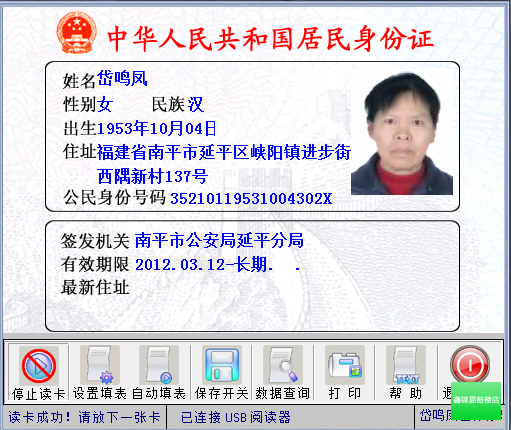Open Help (帮助) TEXT document icon

pos(406,365)
